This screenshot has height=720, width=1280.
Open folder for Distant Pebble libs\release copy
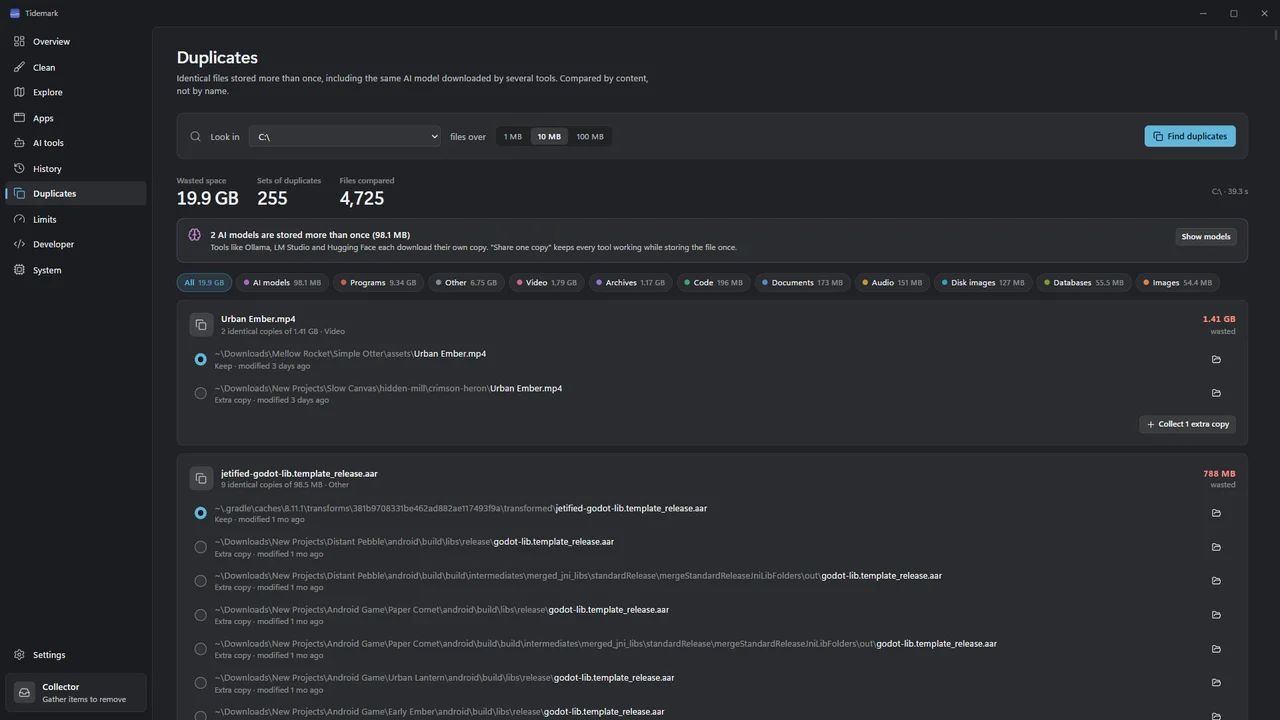coord(1216,547)
